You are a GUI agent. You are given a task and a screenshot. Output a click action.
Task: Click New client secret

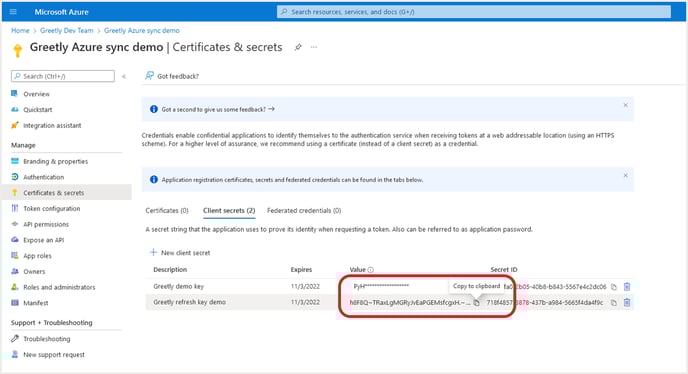pos(180,253)
